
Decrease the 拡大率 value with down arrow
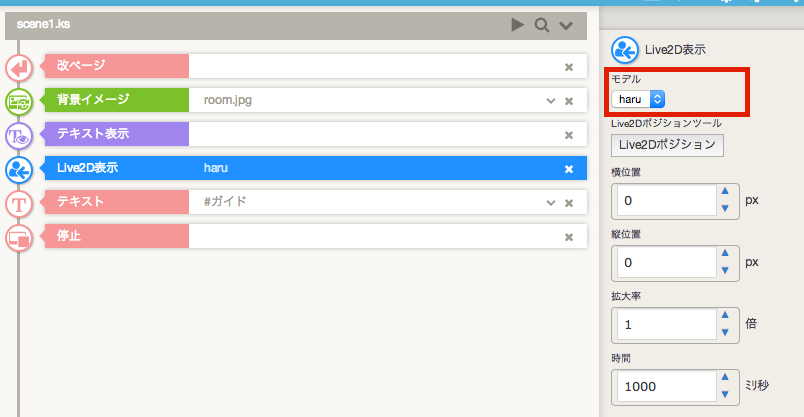click(x=725, y=331)
